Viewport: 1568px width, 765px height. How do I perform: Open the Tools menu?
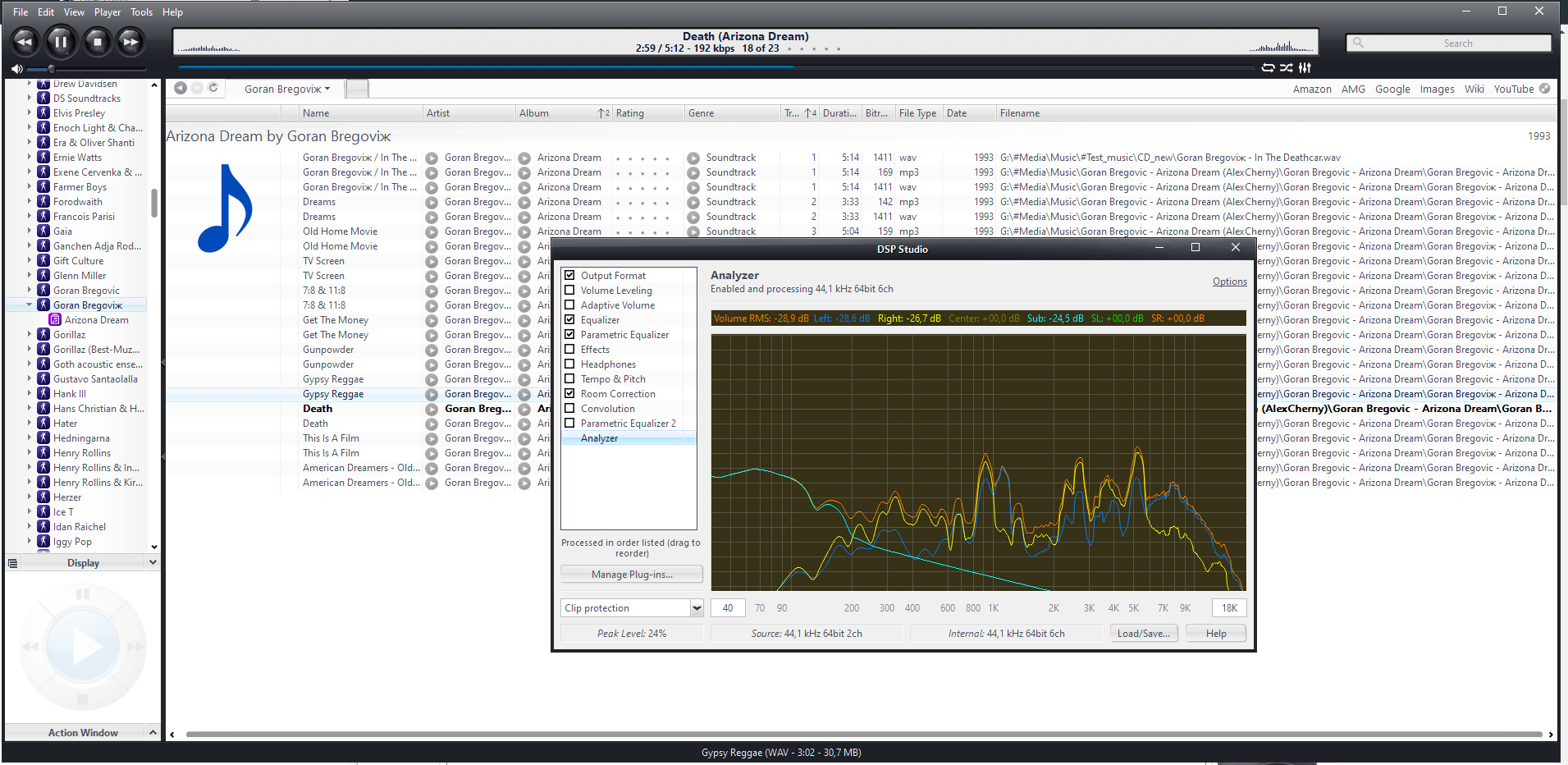tap(142, 12)
